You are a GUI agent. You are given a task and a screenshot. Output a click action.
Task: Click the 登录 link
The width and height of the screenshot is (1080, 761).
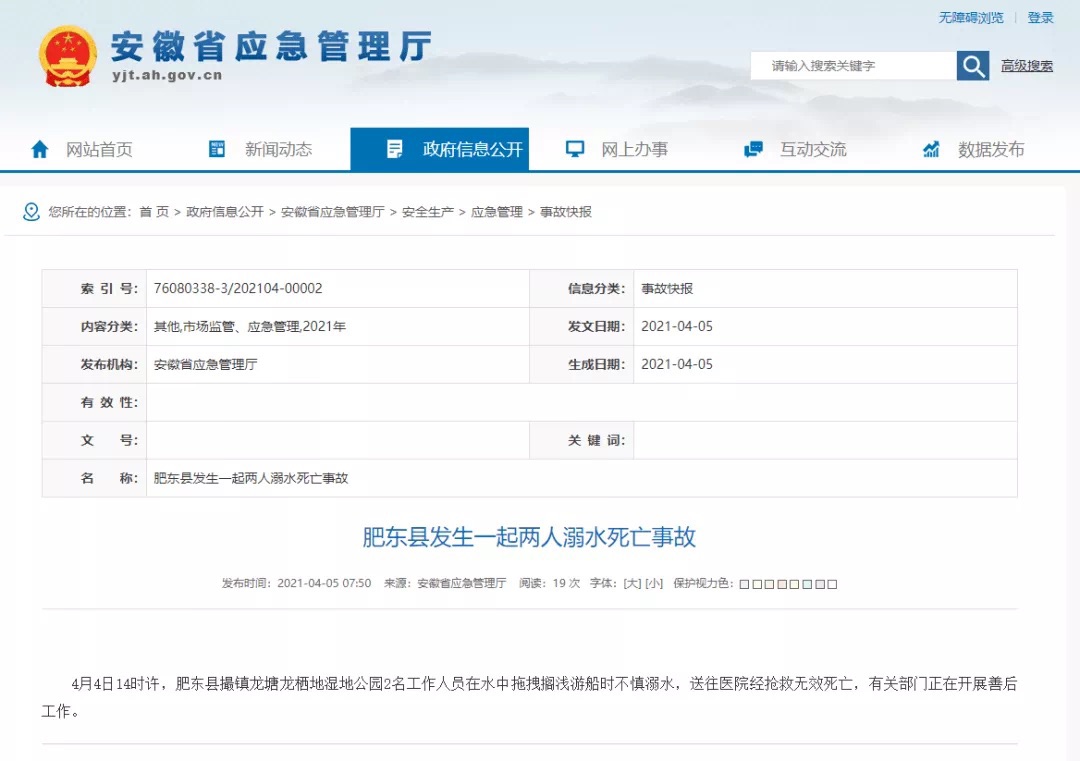1040,18
